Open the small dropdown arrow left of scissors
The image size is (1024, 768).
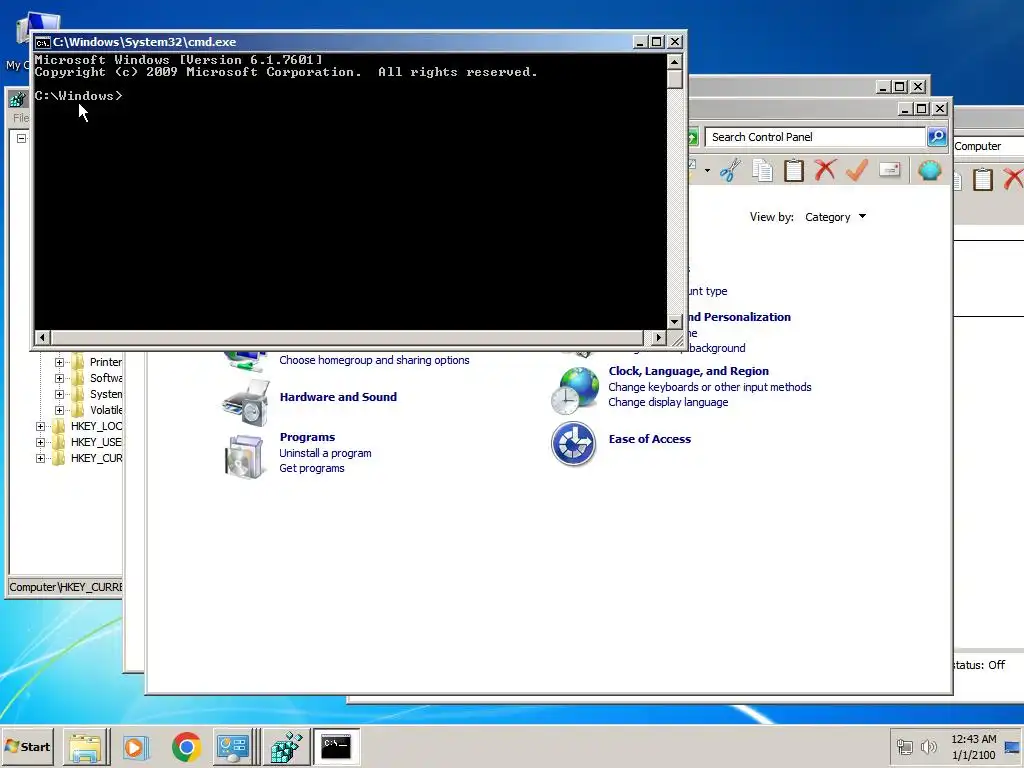[707, 171]
